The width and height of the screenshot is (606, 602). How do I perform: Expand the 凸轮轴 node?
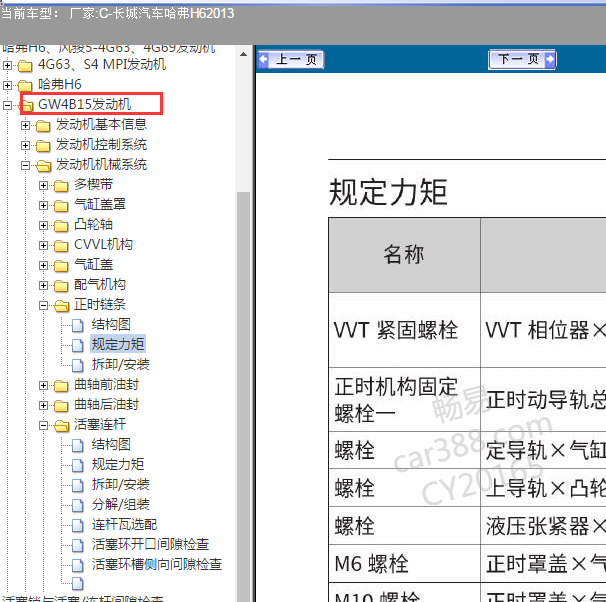pos(43,225)
